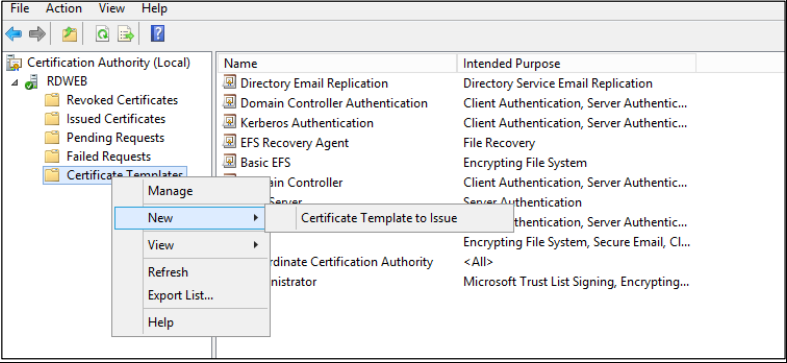Open the Action menu
Screen dimensions: 787x363
point(64,9)
